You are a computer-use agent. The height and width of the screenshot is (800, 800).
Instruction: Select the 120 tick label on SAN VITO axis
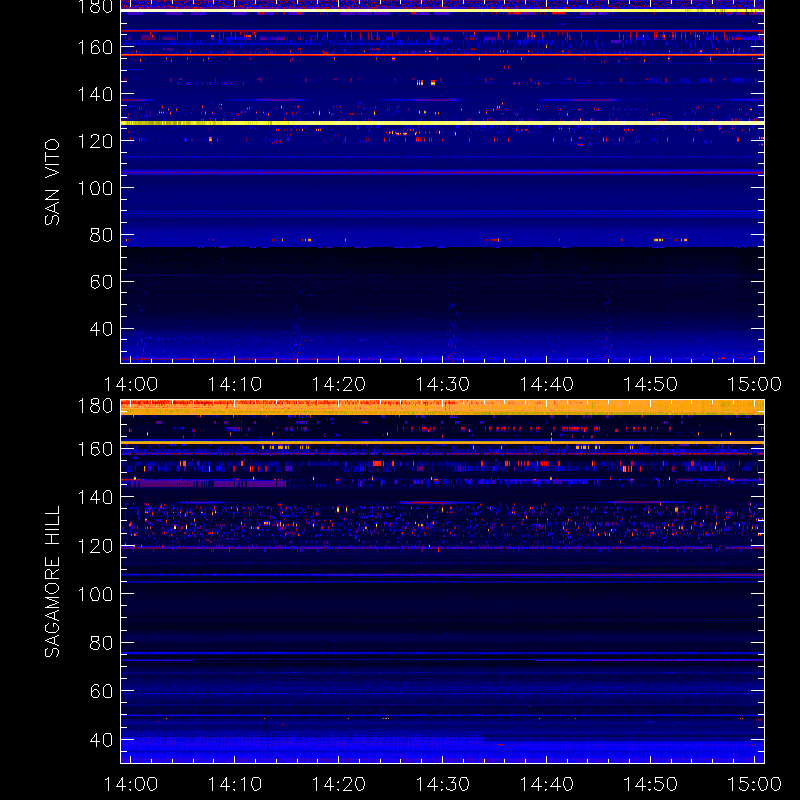pyautogui.click(x=95, y=141)
